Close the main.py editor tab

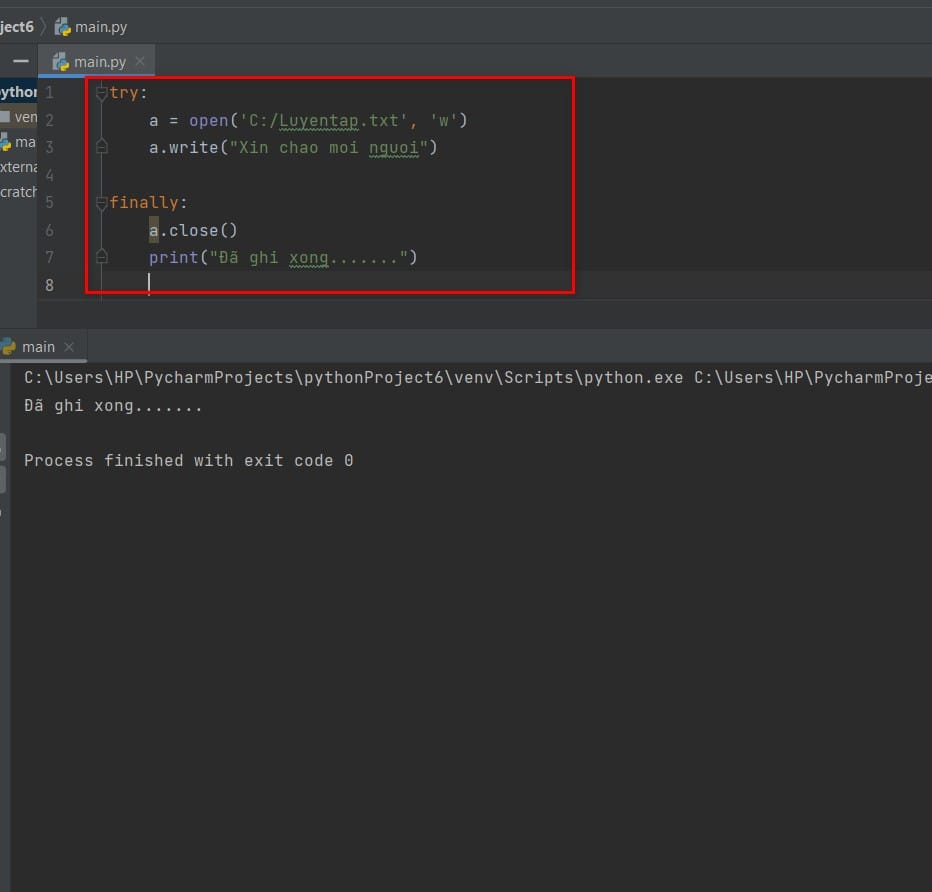click(x=140, y=61)
